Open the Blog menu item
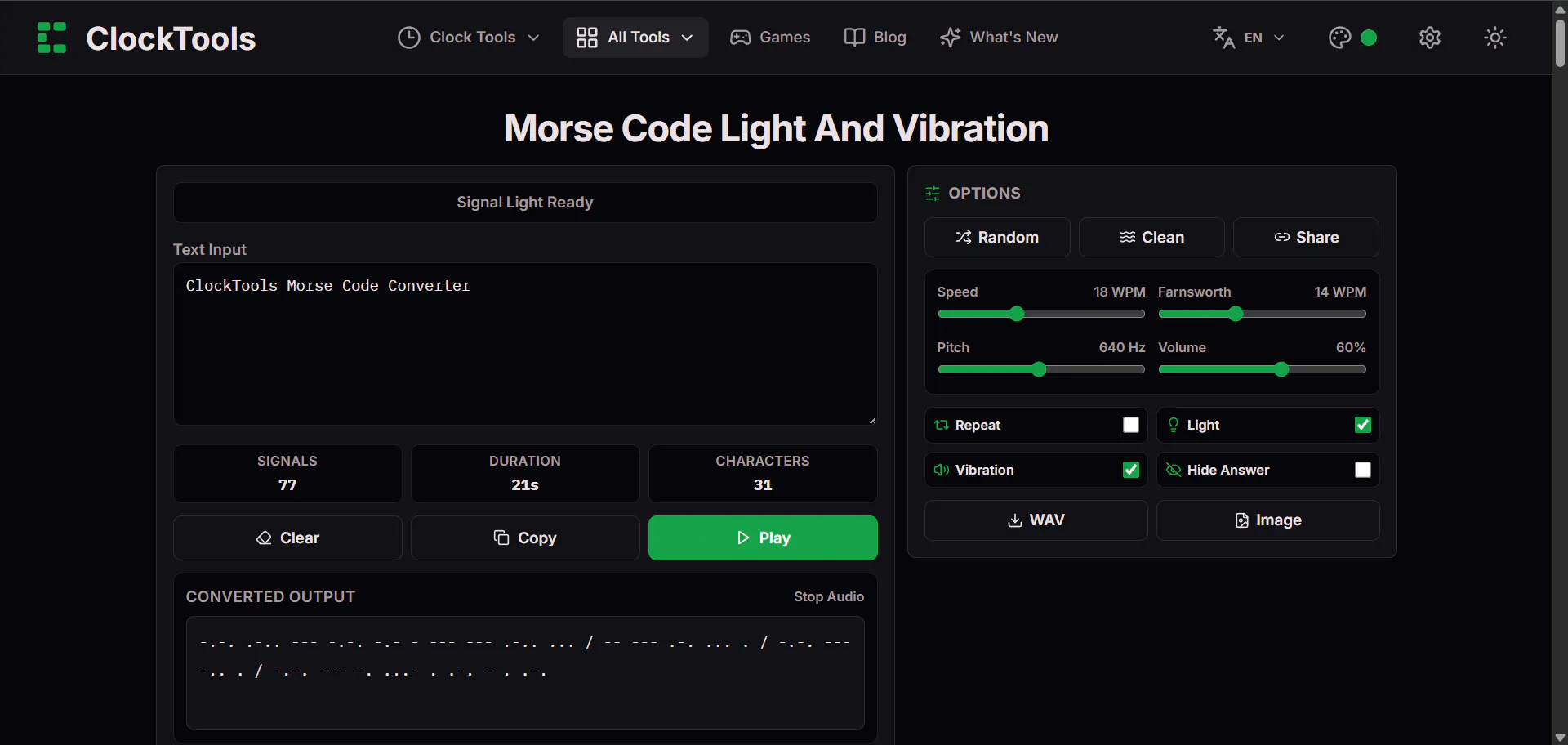This screenshot has width=1568, height=745. coord(875,38)
